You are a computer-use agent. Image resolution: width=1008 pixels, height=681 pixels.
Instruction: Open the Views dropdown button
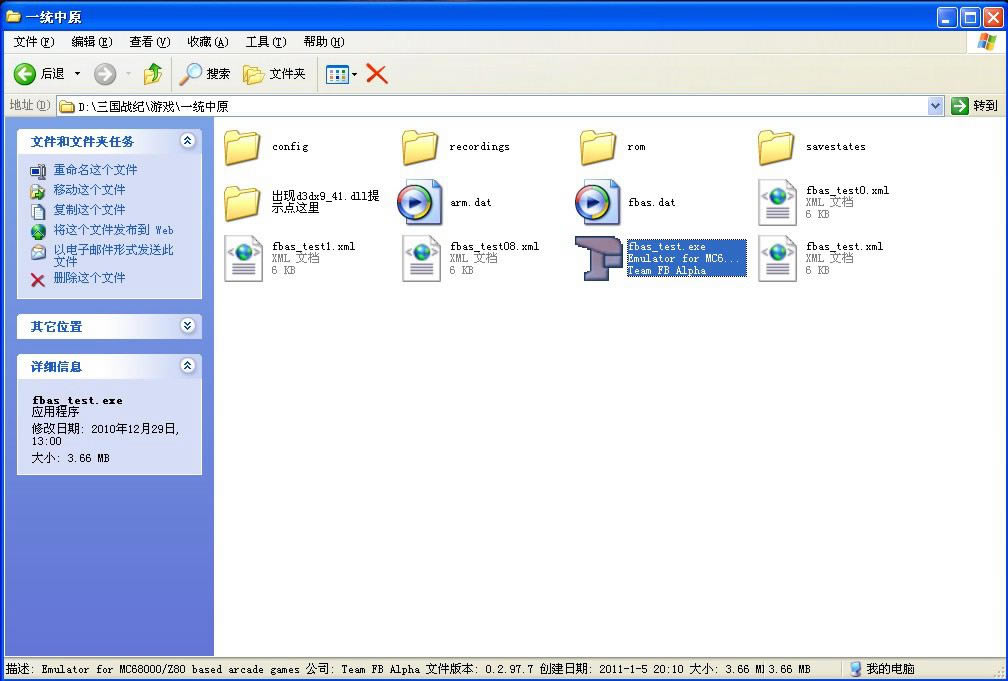pyautogui.click(x=341, y=74)
